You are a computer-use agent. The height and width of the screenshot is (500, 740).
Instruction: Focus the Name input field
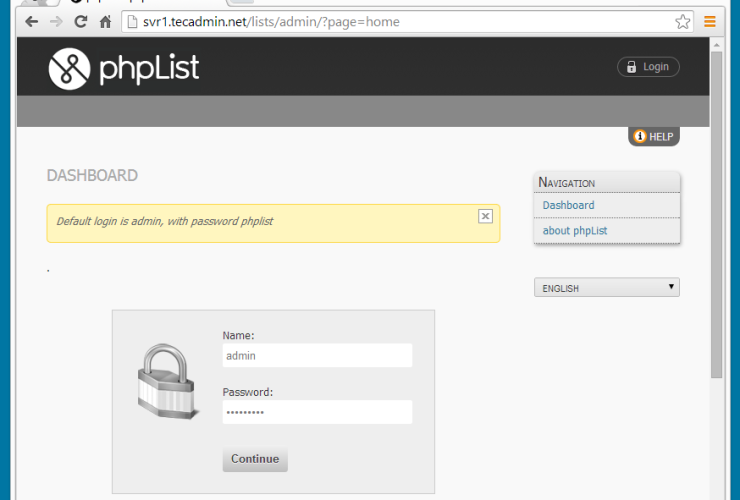pyautogui.click(x=317, y=355)
